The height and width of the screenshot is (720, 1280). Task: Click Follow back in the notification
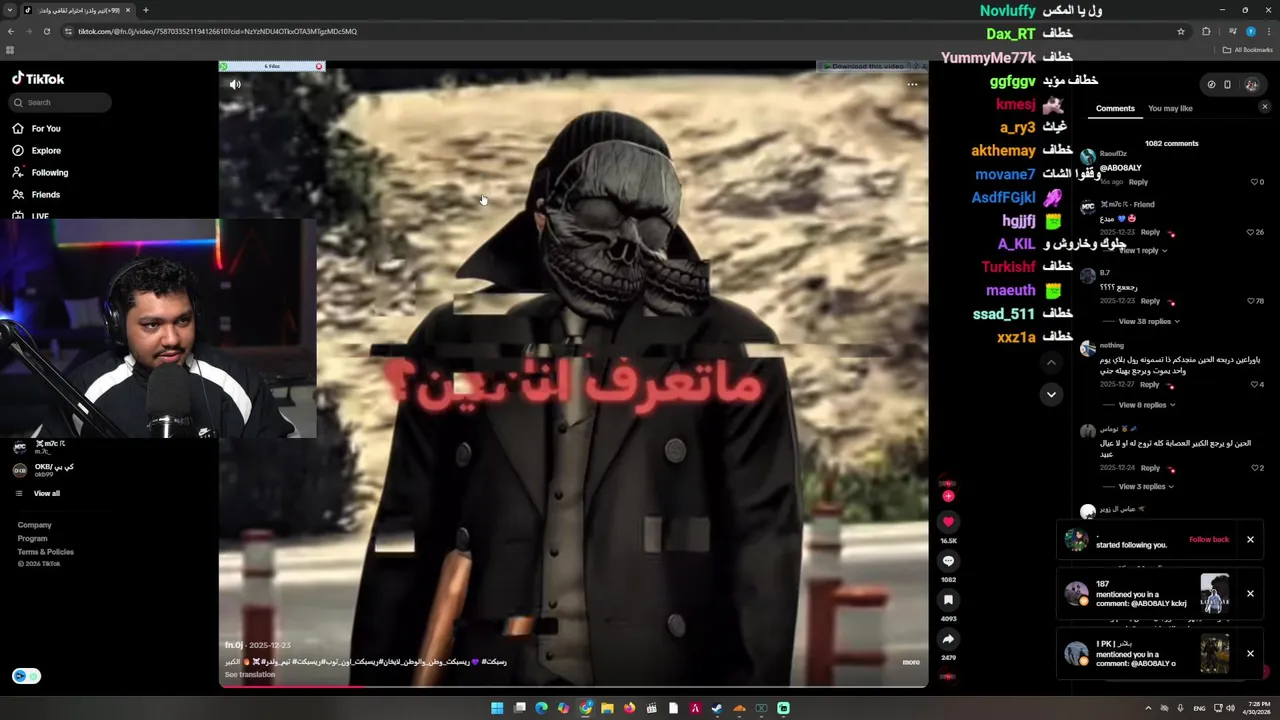pyautogui.click(x=1209, y=539)
